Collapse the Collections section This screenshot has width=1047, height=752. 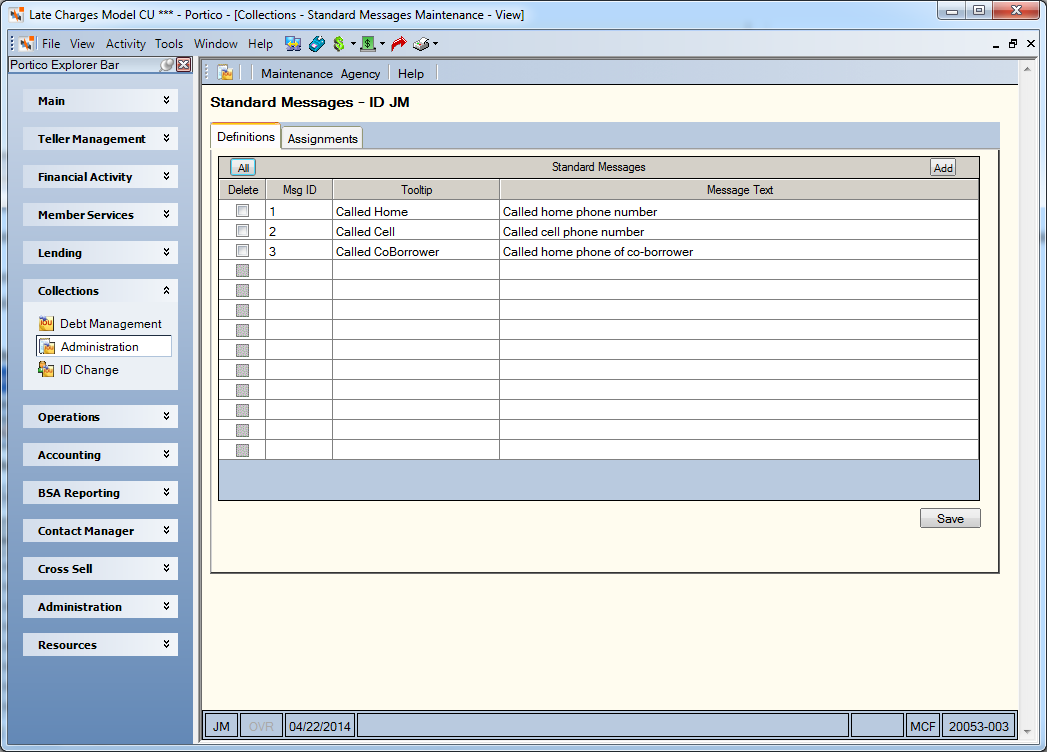coord(100,291)
